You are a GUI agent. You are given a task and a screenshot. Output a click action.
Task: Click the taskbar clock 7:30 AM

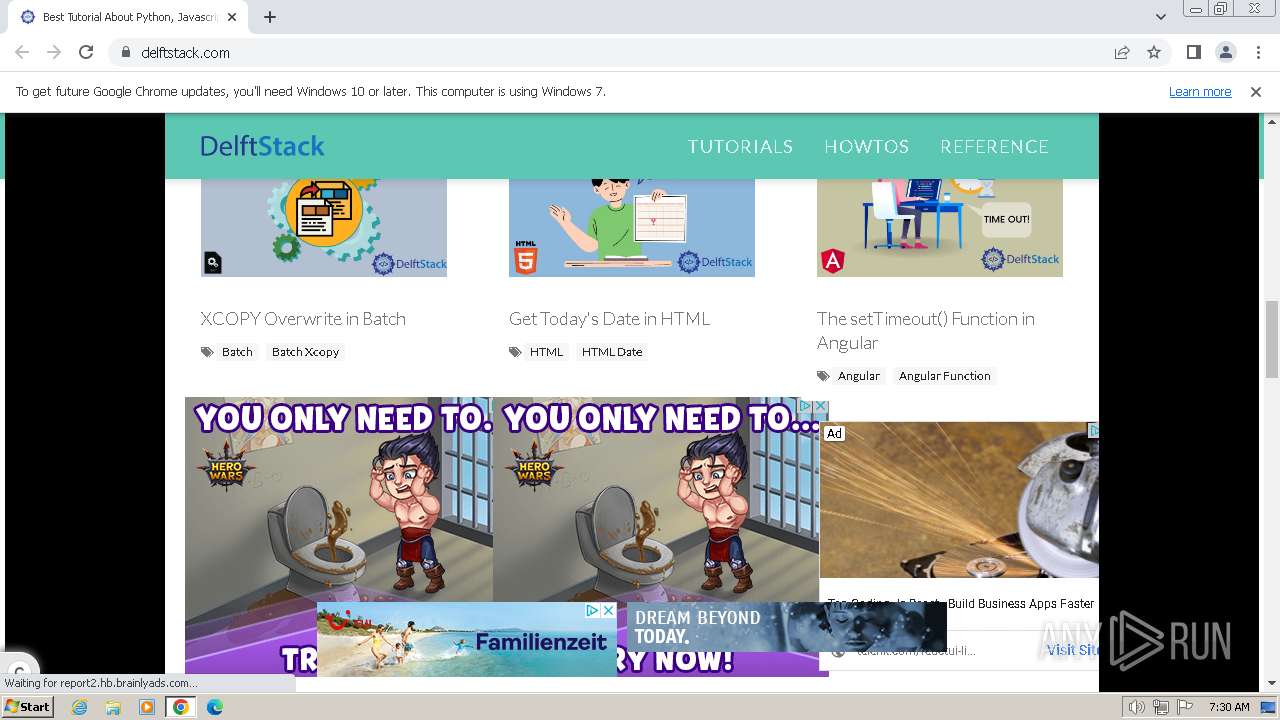(x=1229, y=707)
